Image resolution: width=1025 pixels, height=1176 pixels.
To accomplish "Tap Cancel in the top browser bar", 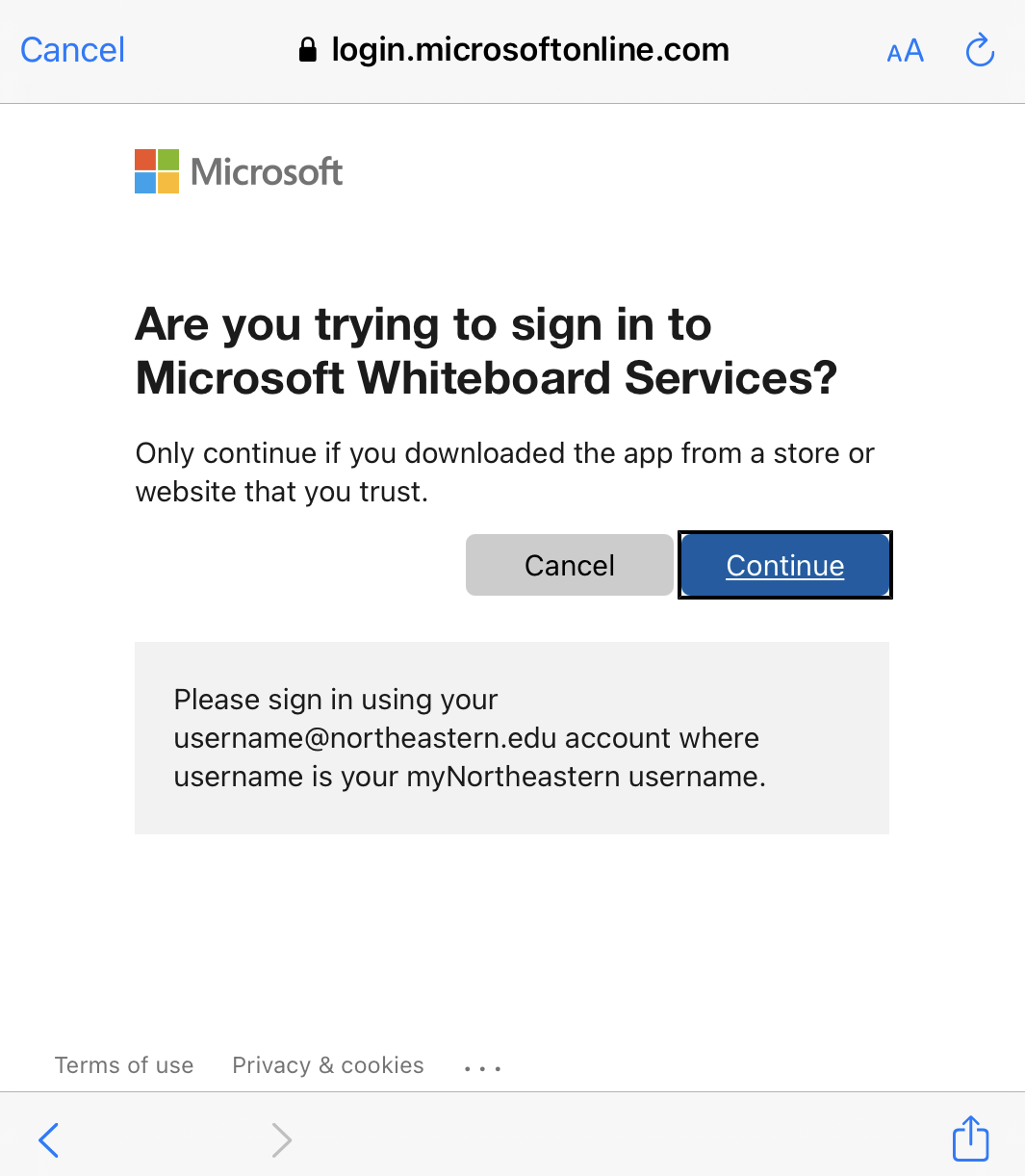I will point(72,50).
